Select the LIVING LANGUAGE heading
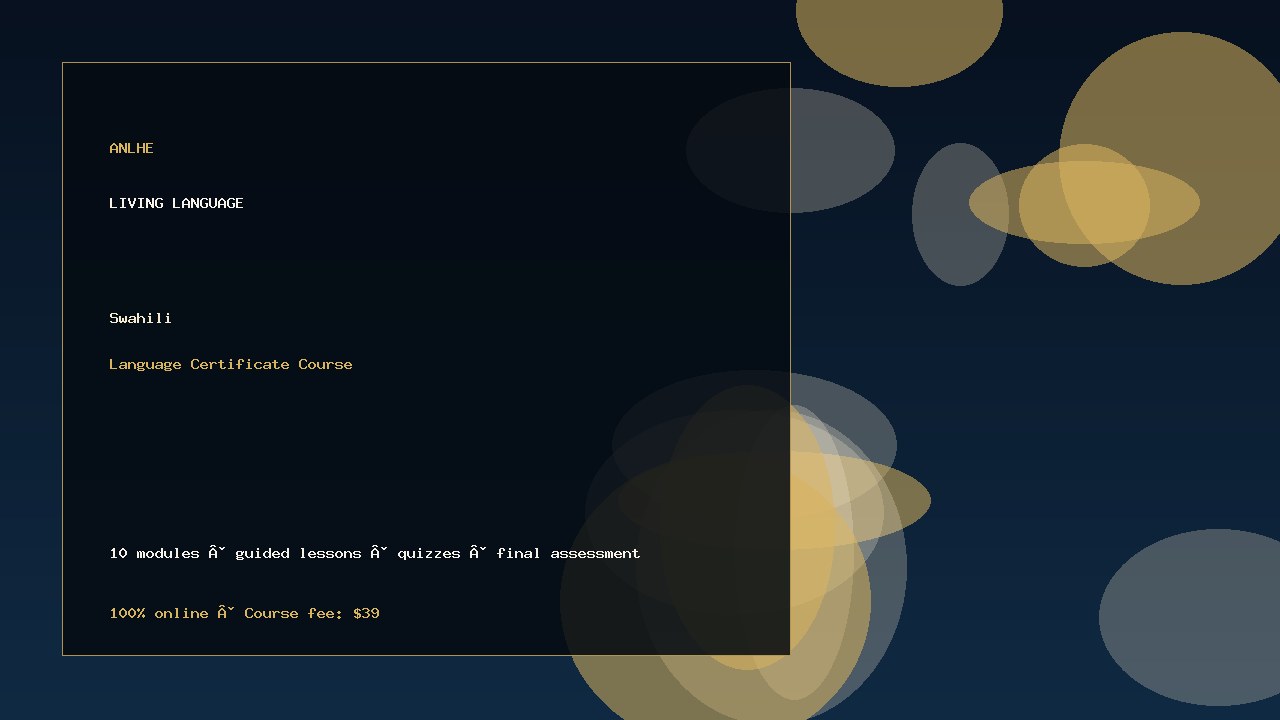1280x720 pixels. 176,203
